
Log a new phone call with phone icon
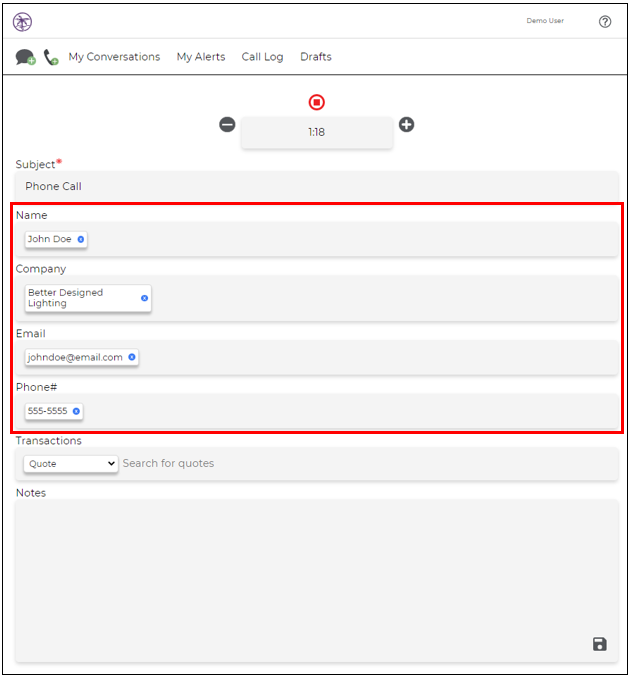51,57
